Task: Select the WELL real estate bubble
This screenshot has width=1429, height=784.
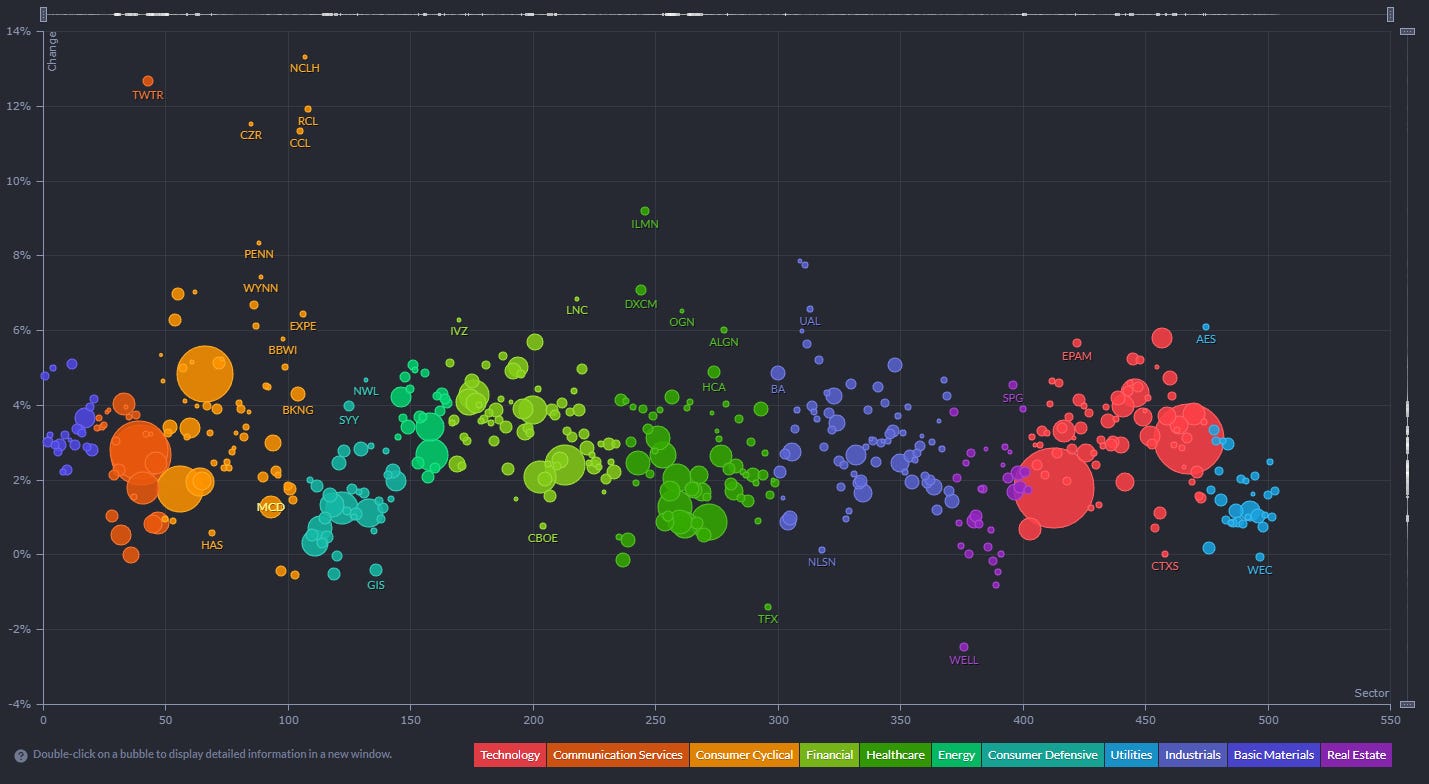Action: 964,647
